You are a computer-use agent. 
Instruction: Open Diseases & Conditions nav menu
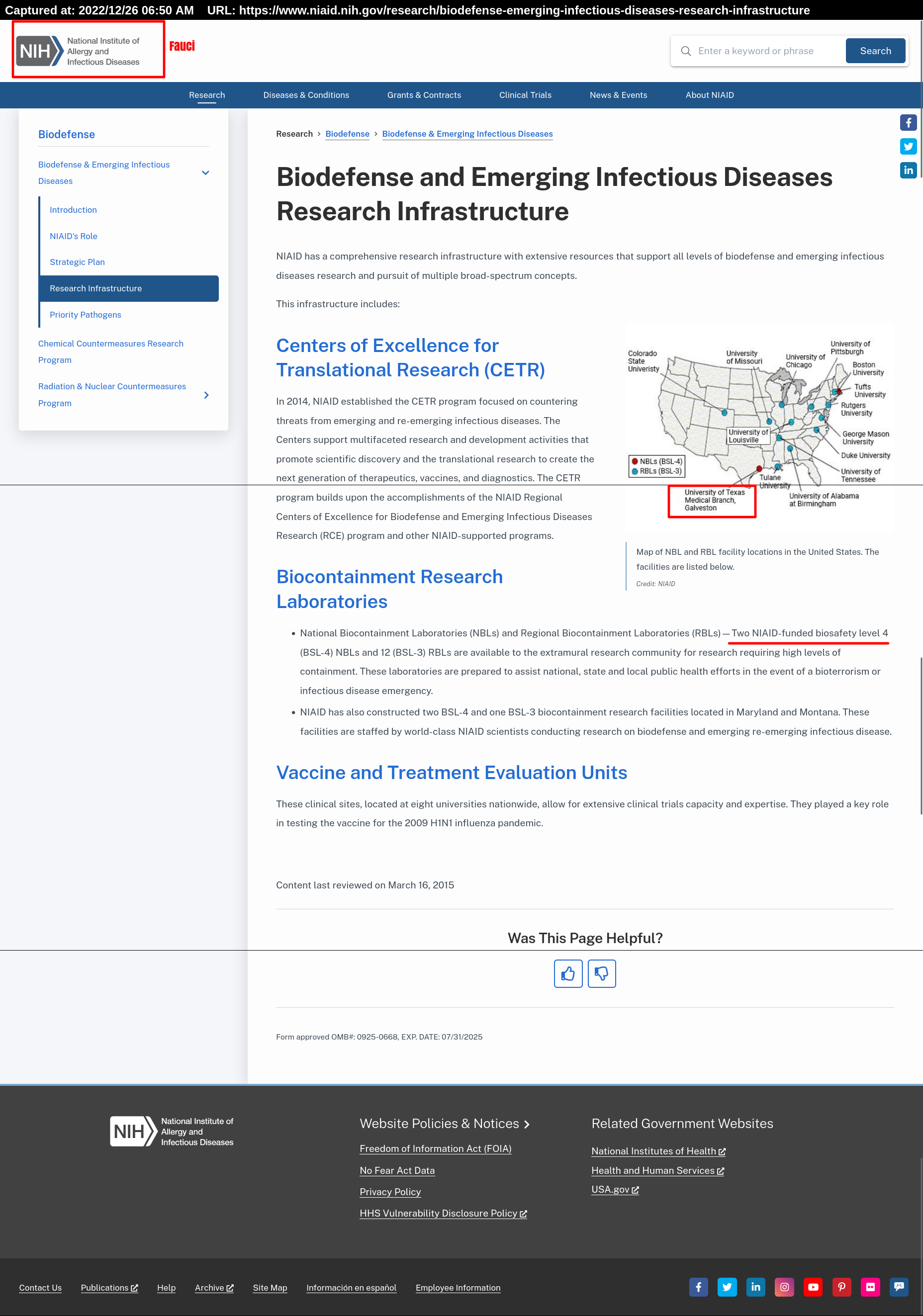point(306,95)
